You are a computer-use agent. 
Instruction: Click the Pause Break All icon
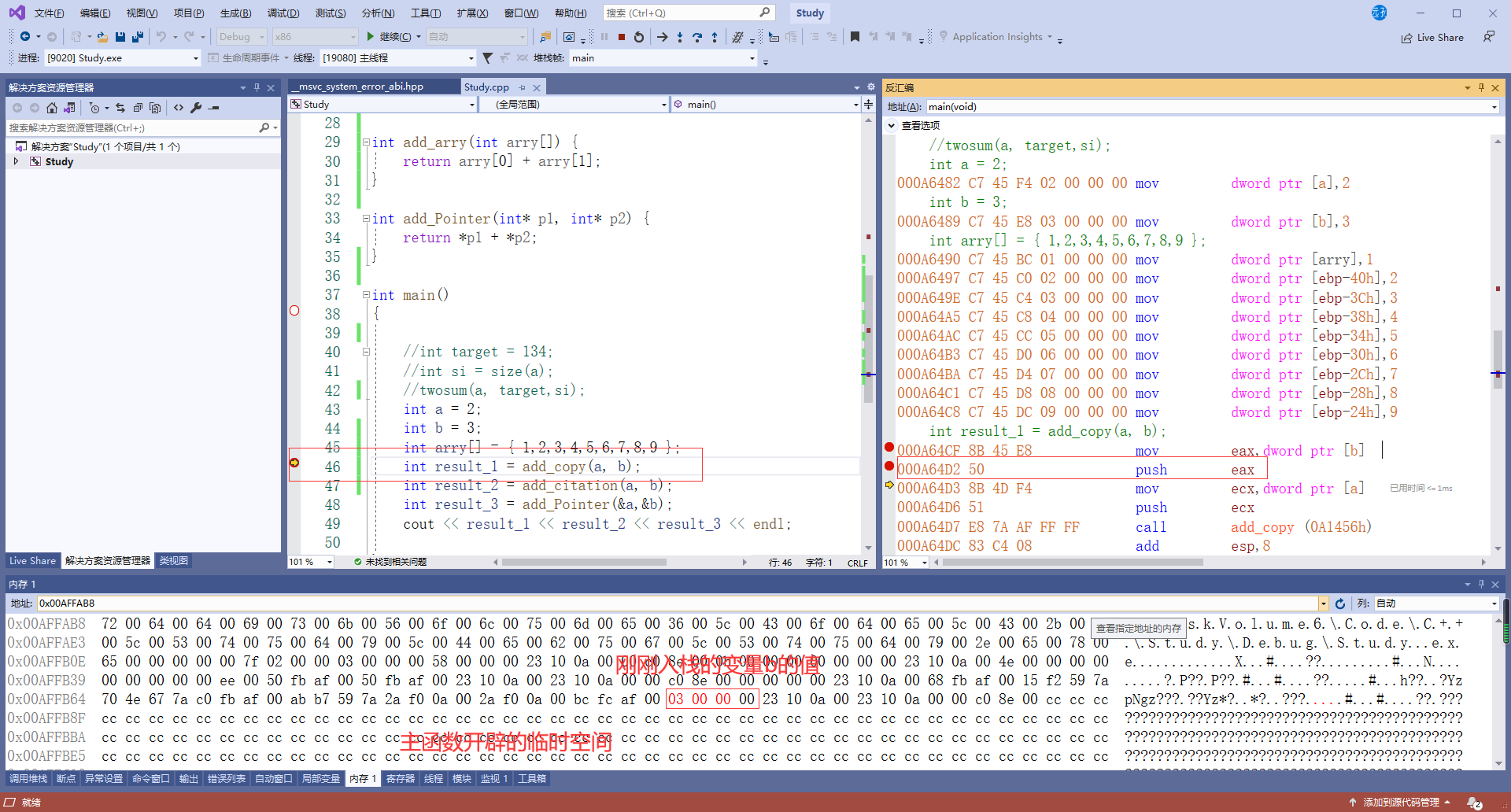tap(604, 37)
